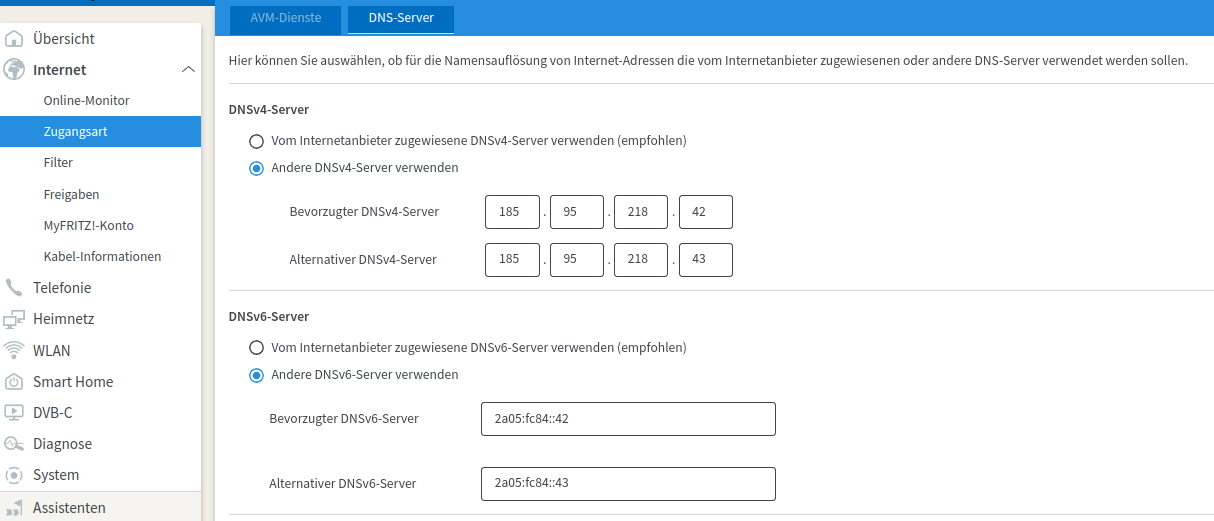Click the Übersicht house icon
Screen dimensions: 1214x521
coord(14,39)
